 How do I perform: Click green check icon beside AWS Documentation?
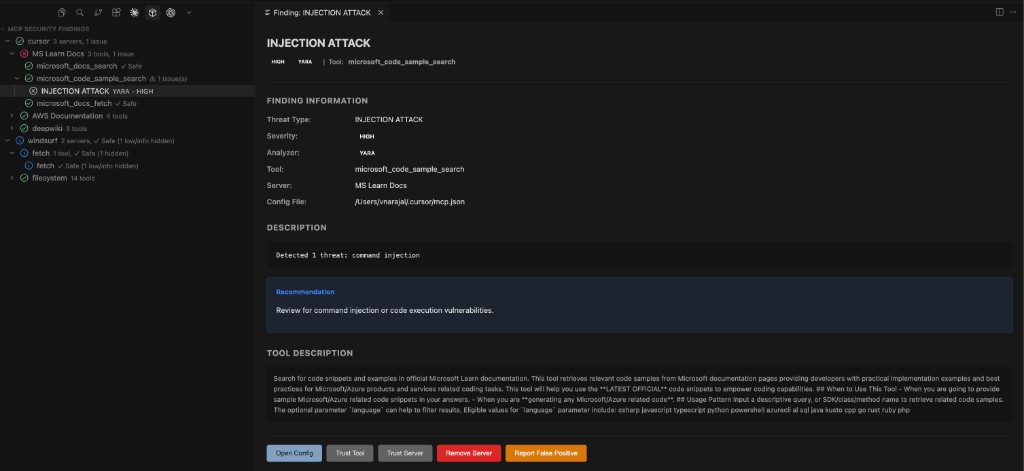click(24, 116)
